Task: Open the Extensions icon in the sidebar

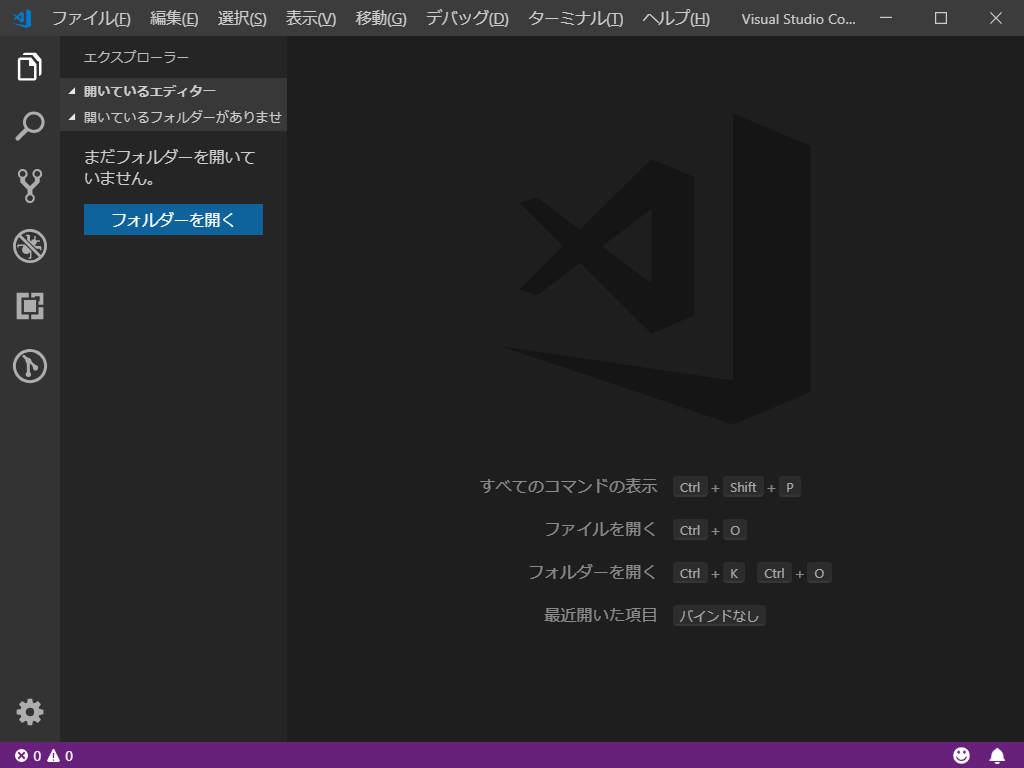Action: click(x=29, y=306)
